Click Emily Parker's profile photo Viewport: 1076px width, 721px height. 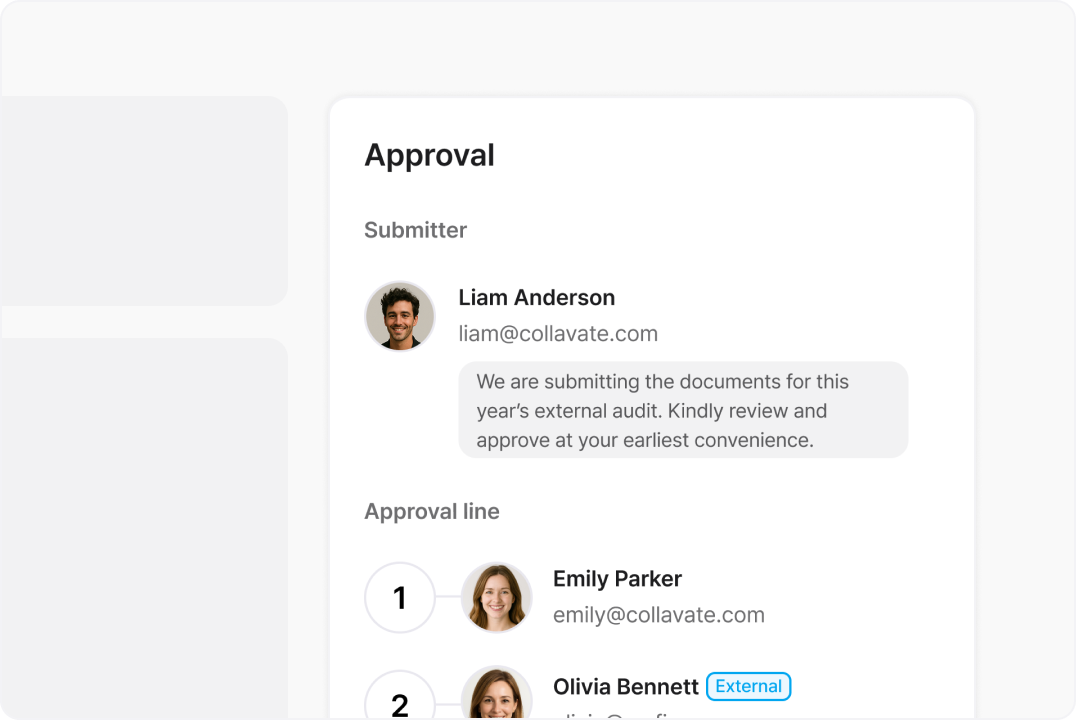point(496,598)
